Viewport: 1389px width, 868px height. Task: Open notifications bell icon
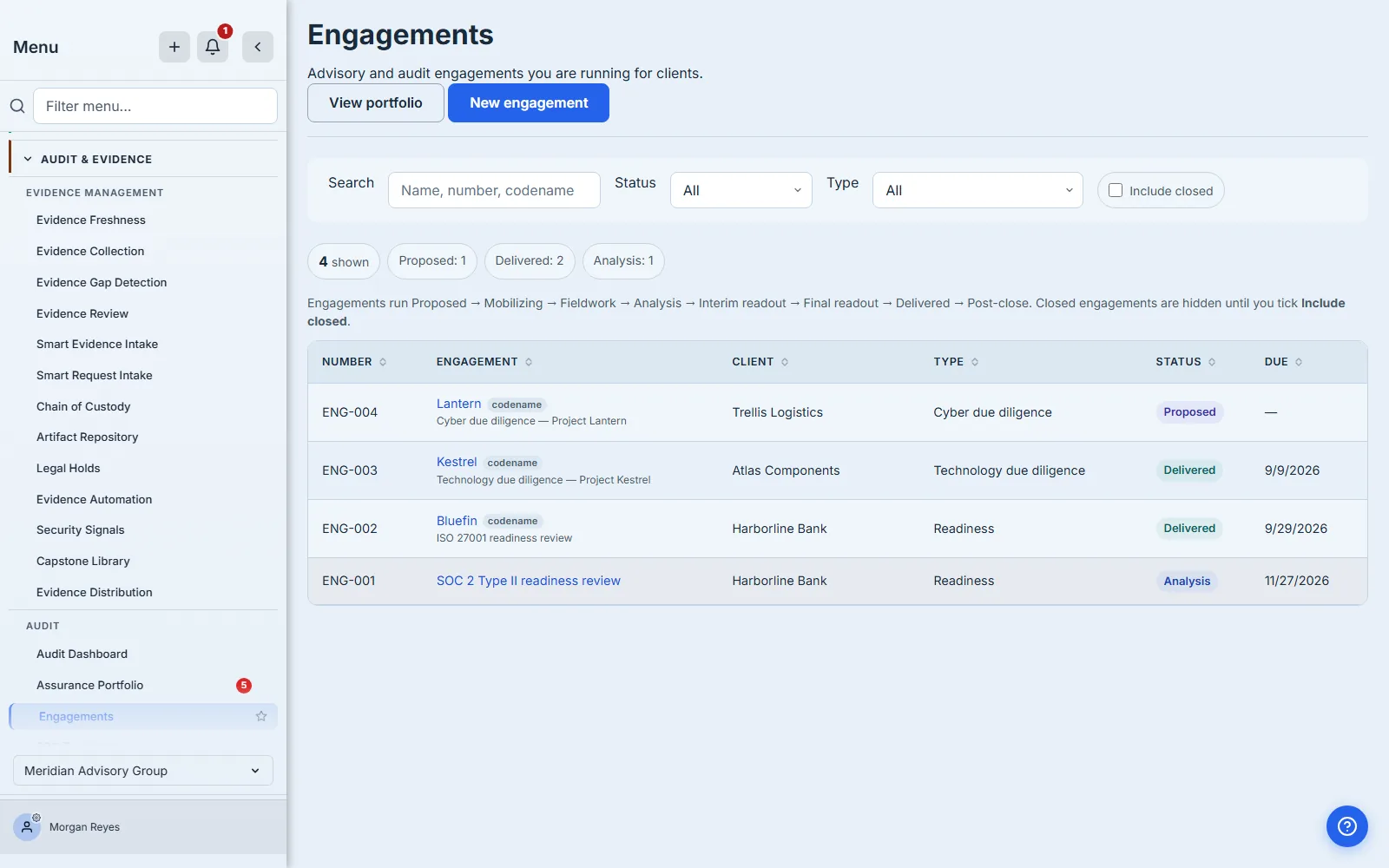click(x=213, y=47)
